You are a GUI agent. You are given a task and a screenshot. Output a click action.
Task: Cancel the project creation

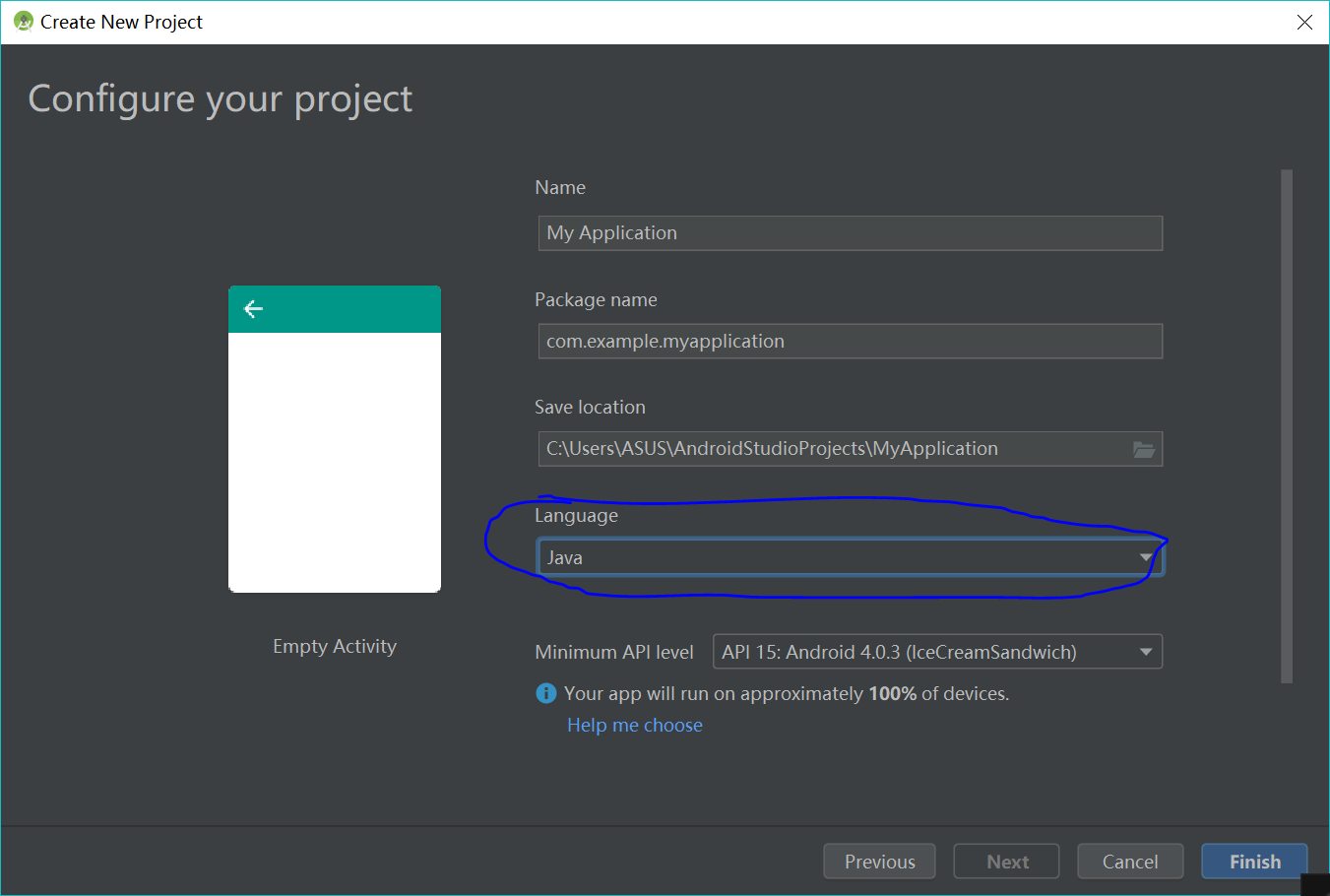[1130, 862]
